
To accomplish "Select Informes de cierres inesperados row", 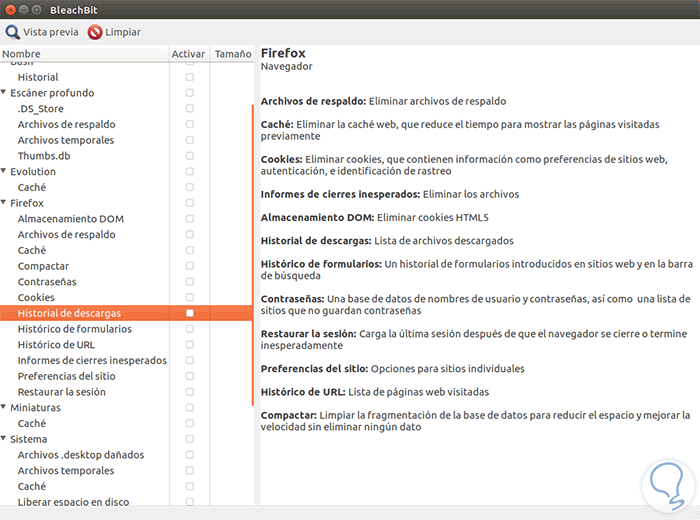I will (x=126, y=360).
